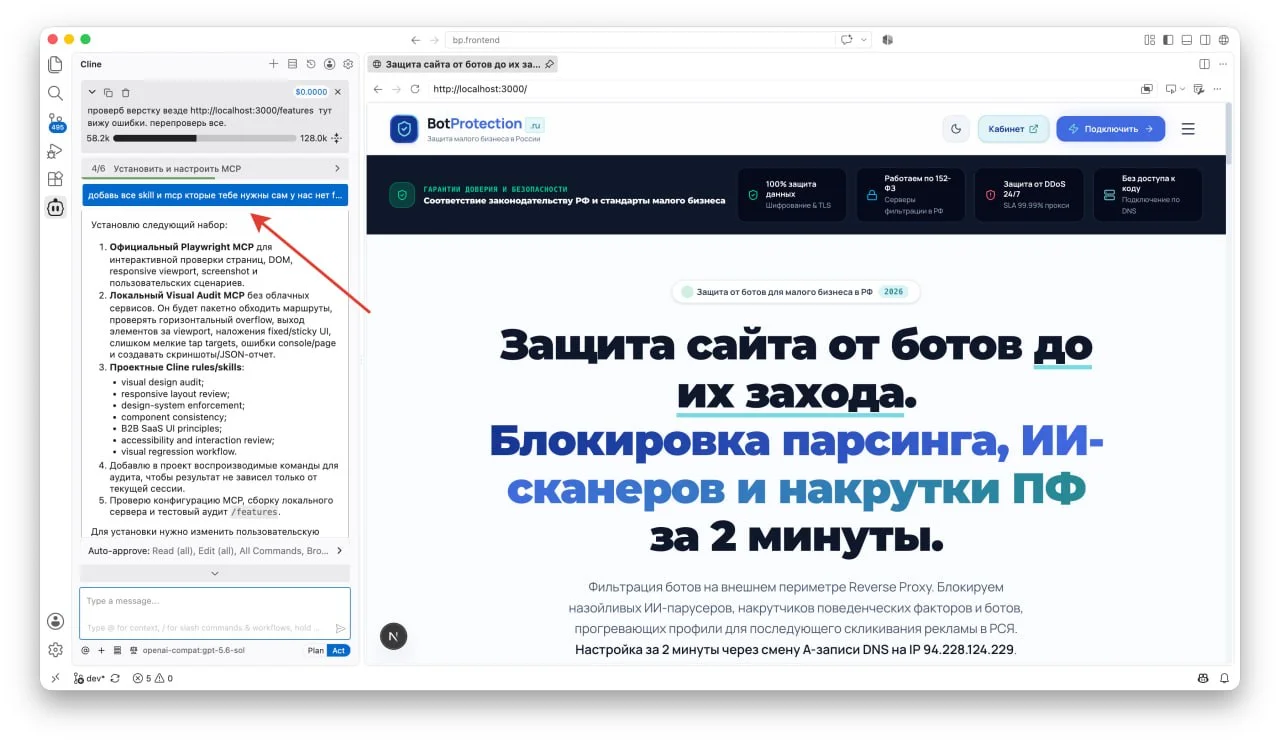Click the $0.0000 cost badge

pyautogui.click(x=311, y=92)
